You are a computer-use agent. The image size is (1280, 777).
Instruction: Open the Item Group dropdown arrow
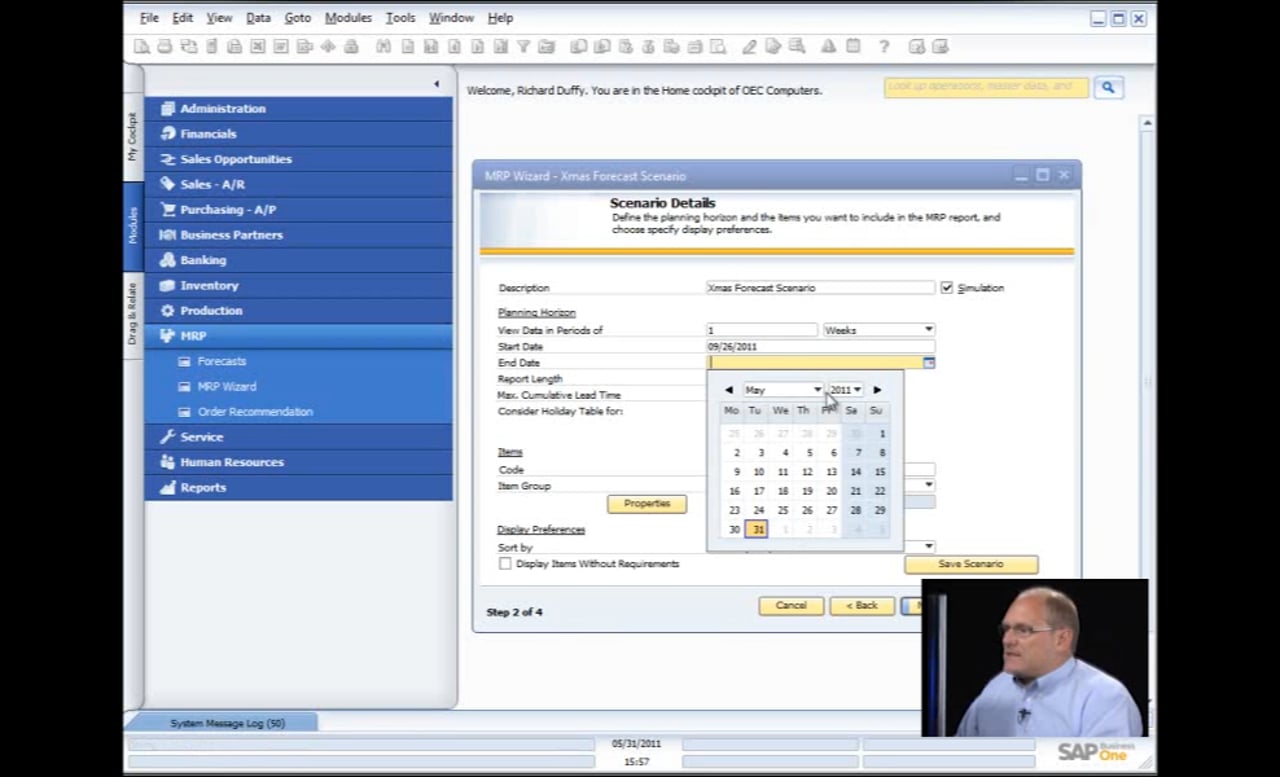pos(929,485)
